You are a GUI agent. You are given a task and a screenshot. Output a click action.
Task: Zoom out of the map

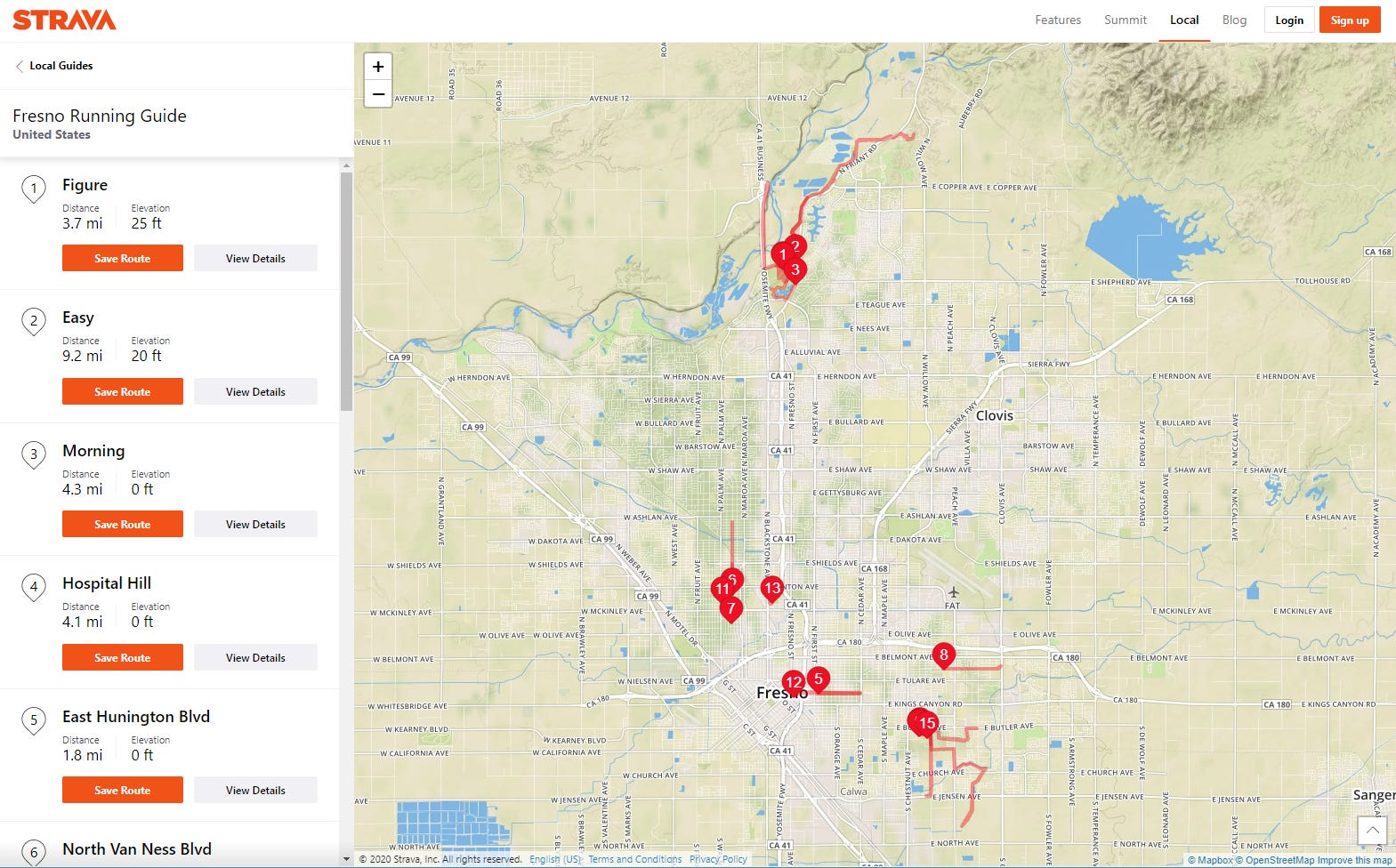click(x=378, y=93)
